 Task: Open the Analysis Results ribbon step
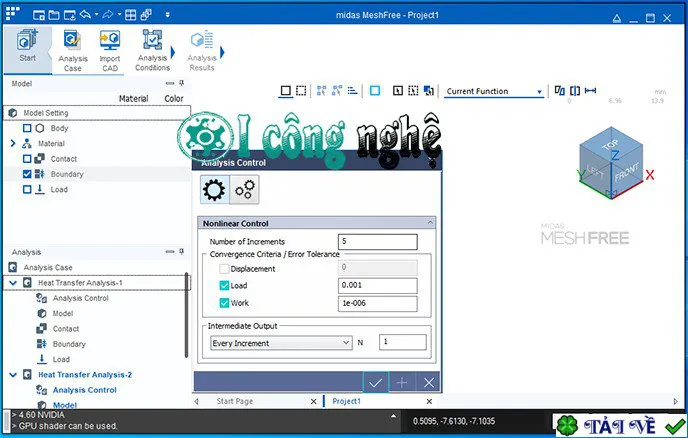(202, 50)
